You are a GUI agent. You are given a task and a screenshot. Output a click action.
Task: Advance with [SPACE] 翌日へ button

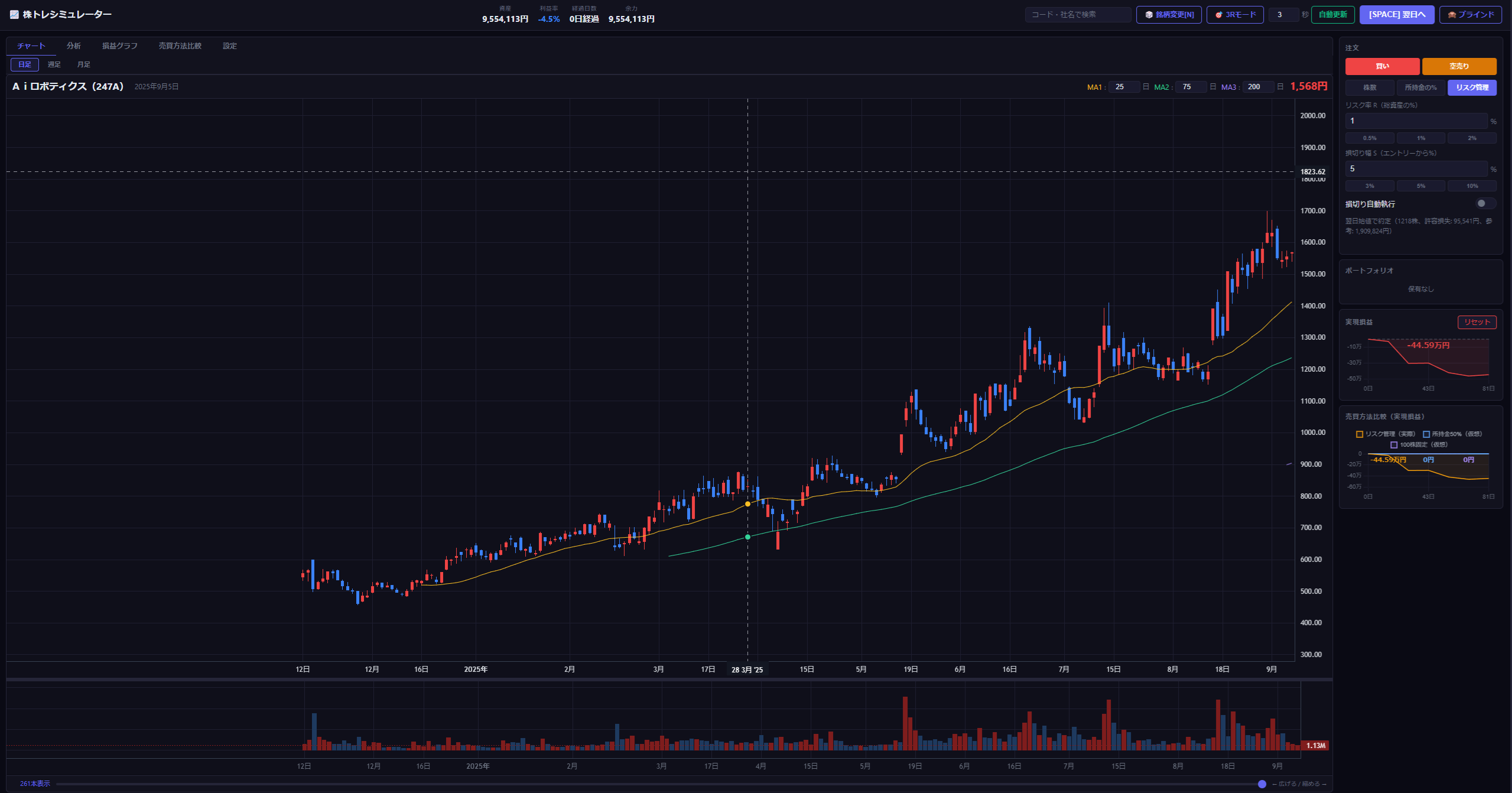1397,15
